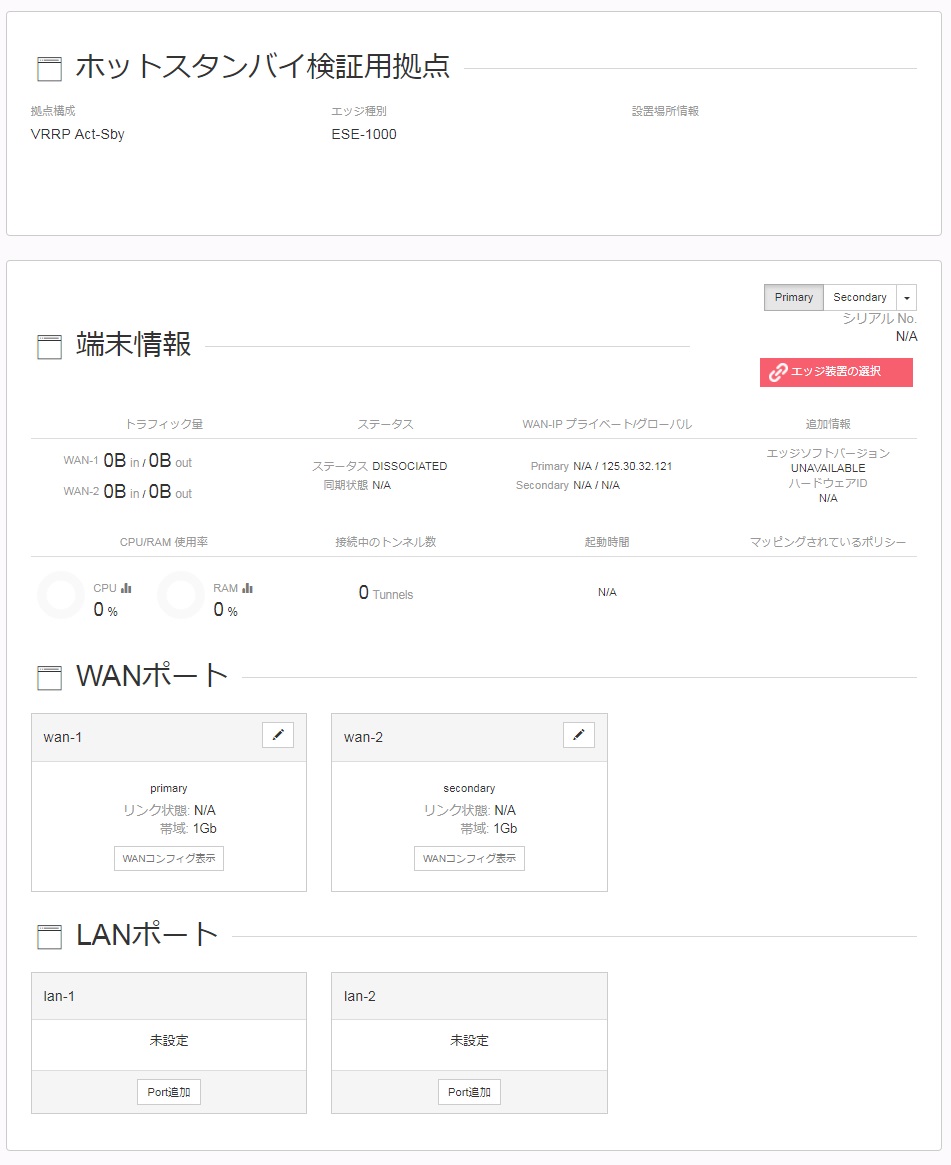The width and height of the screenshot is (951, 1165).
Task: Open the CPU usage chart icon
Action: coord(126,588)
